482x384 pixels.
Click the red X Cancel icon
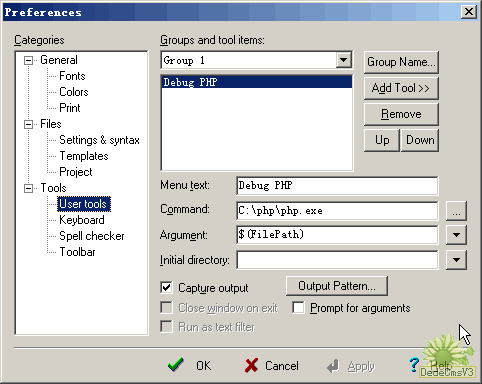coord(252,365)
